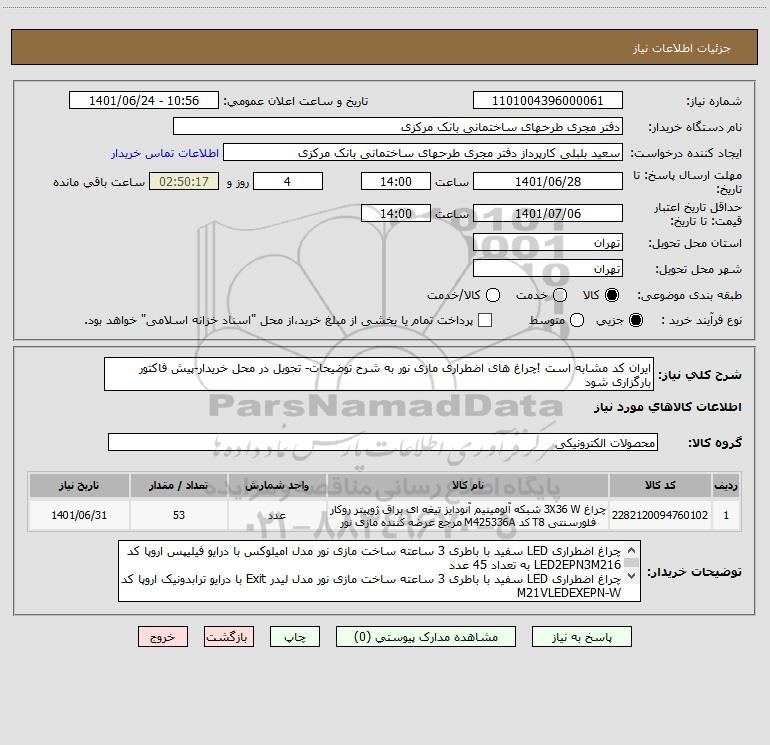Click the خروج exit button
770x745 pixels.
click(163, 637)
